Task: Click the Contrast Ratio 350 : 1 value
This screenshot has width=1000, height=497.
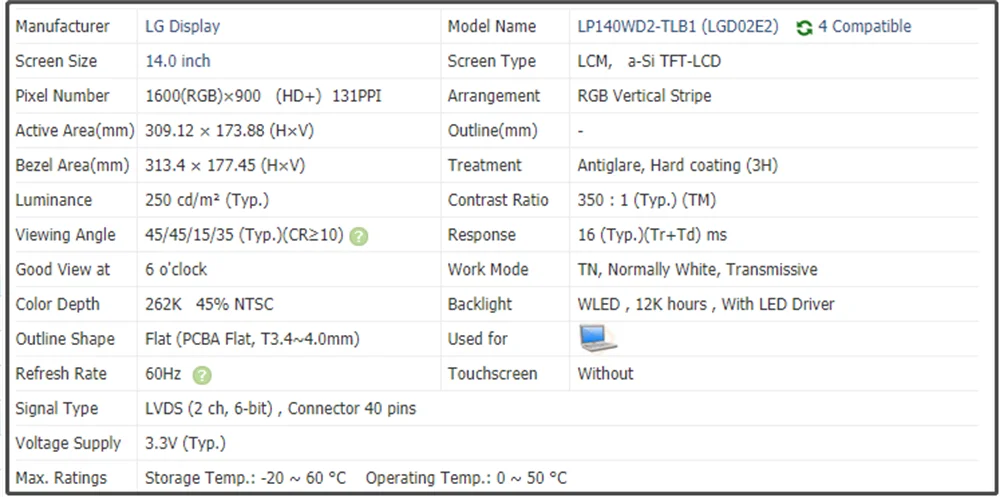Action: coord(646,200)
